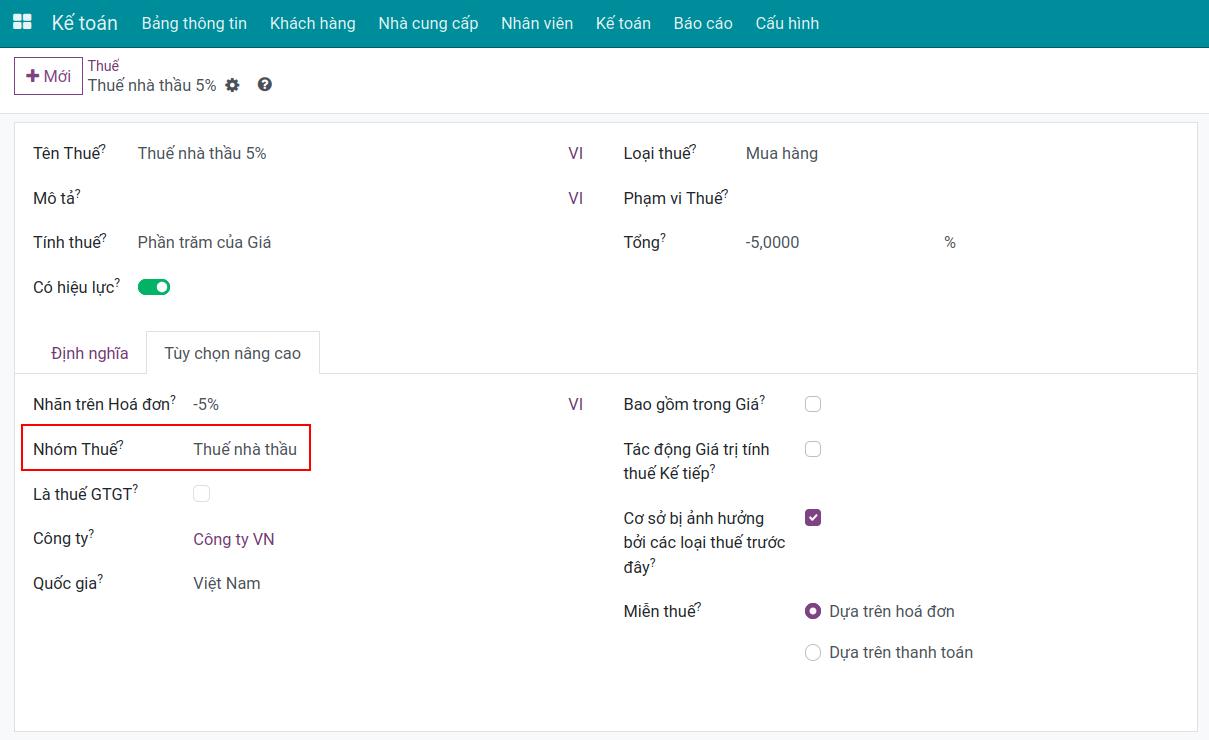Open the Báo cáo menu
Image resolution: width=1209 pixels, height=740 pixels.
point(703,23)
